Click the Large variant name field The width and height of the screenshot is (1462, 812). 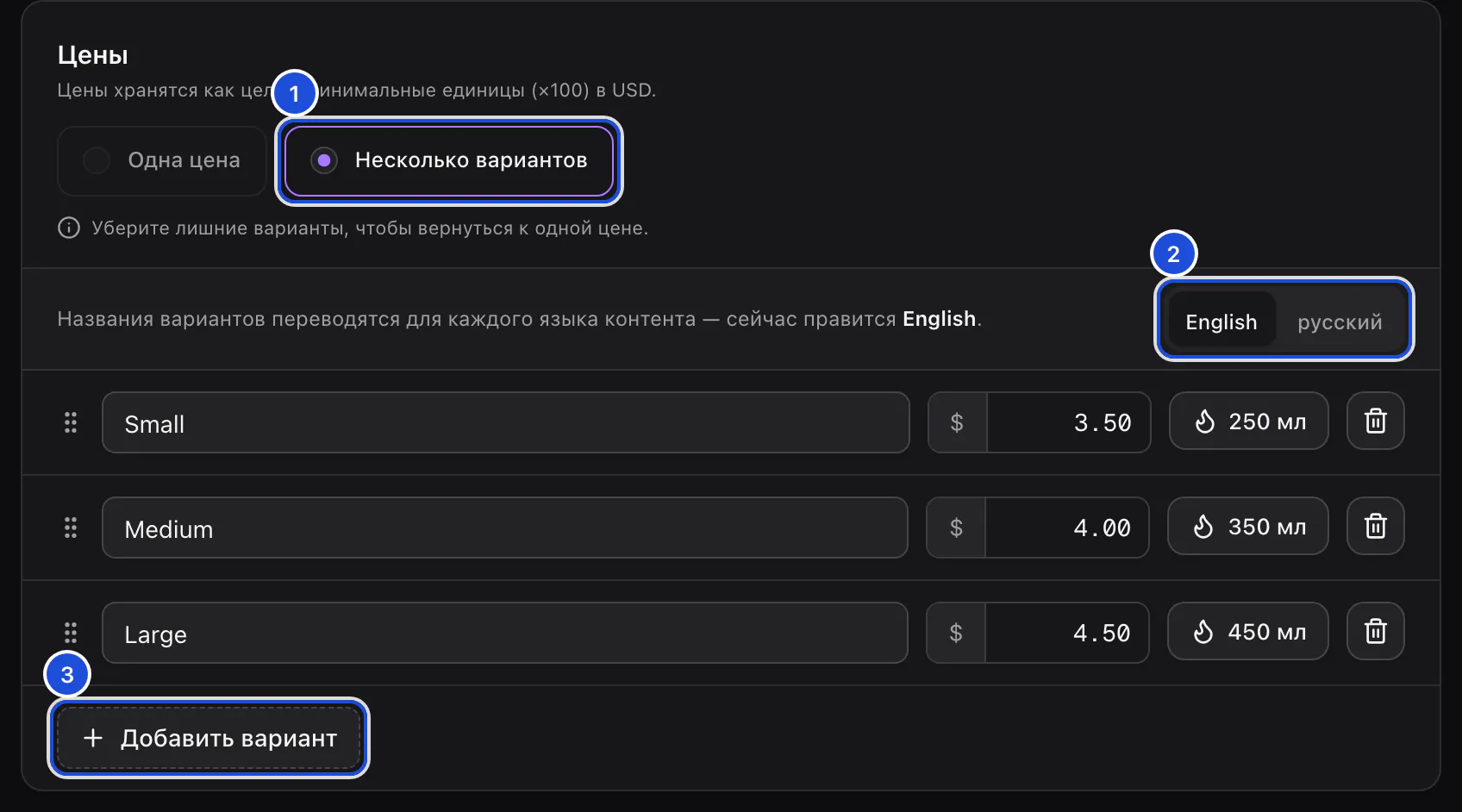click(505, 633)
